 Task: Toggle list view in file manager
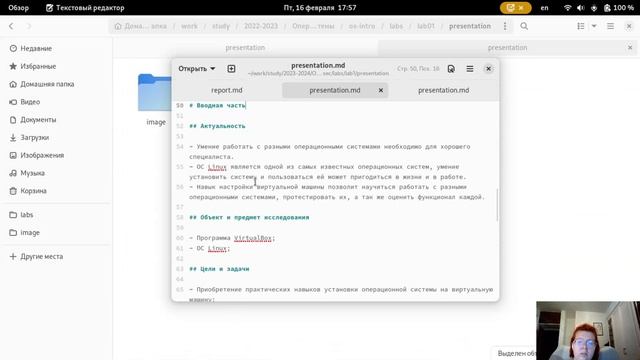click(580, 26)
